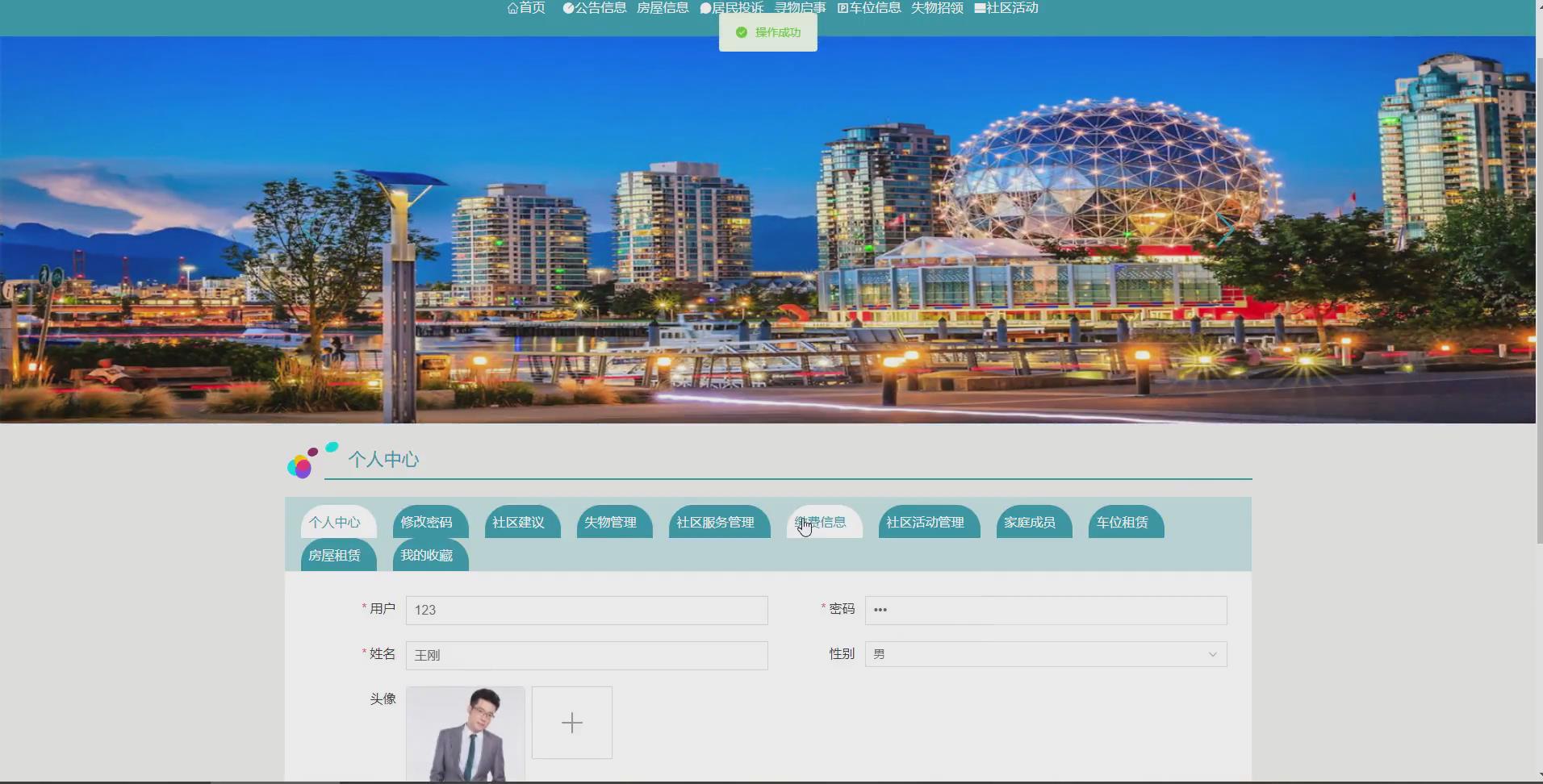
Task: Open 寻物启事 from the top menu
Action: (801, 7)
